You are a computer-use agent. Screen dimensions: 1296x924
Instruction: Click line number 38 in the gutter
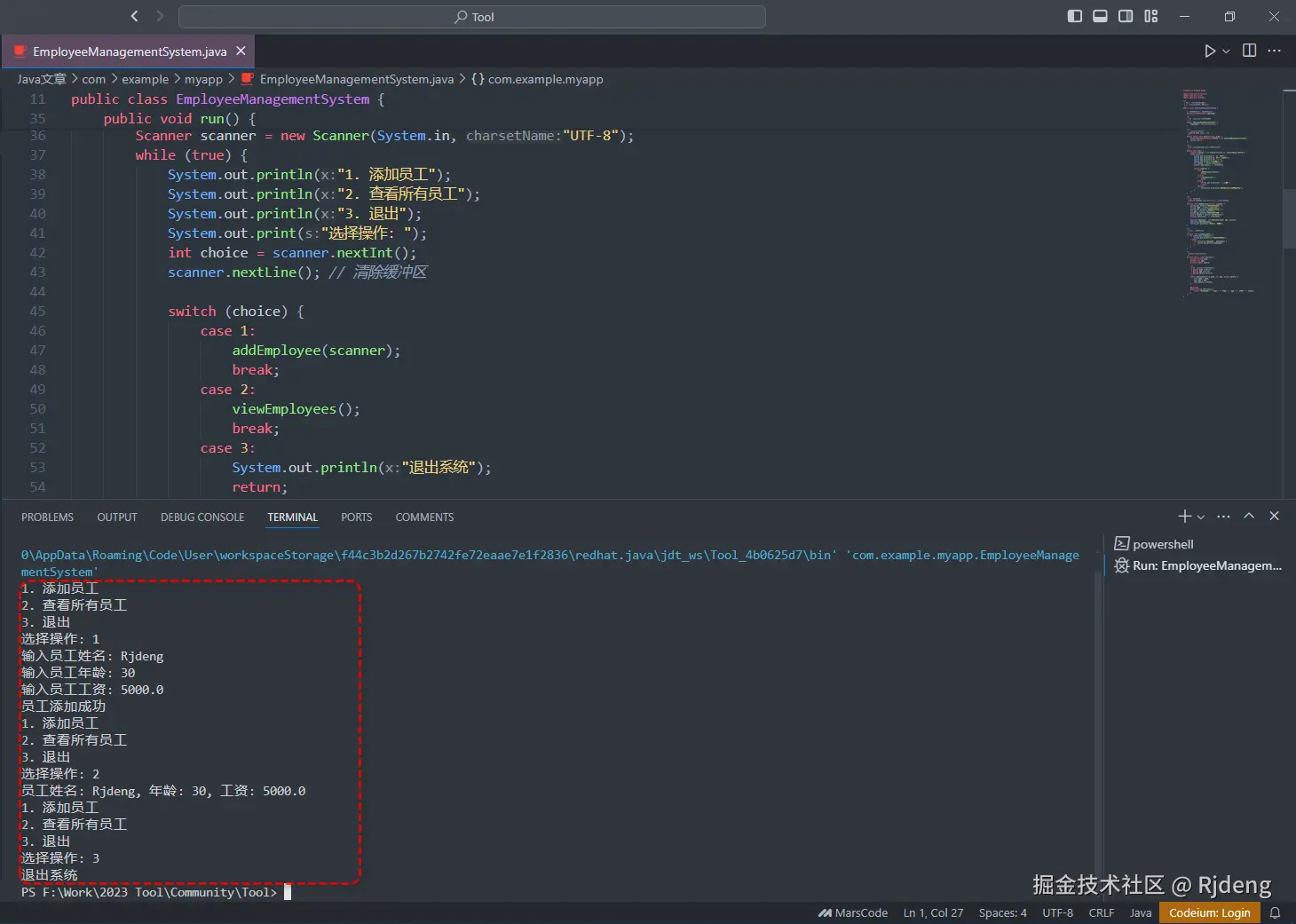(x=37, y=175)
